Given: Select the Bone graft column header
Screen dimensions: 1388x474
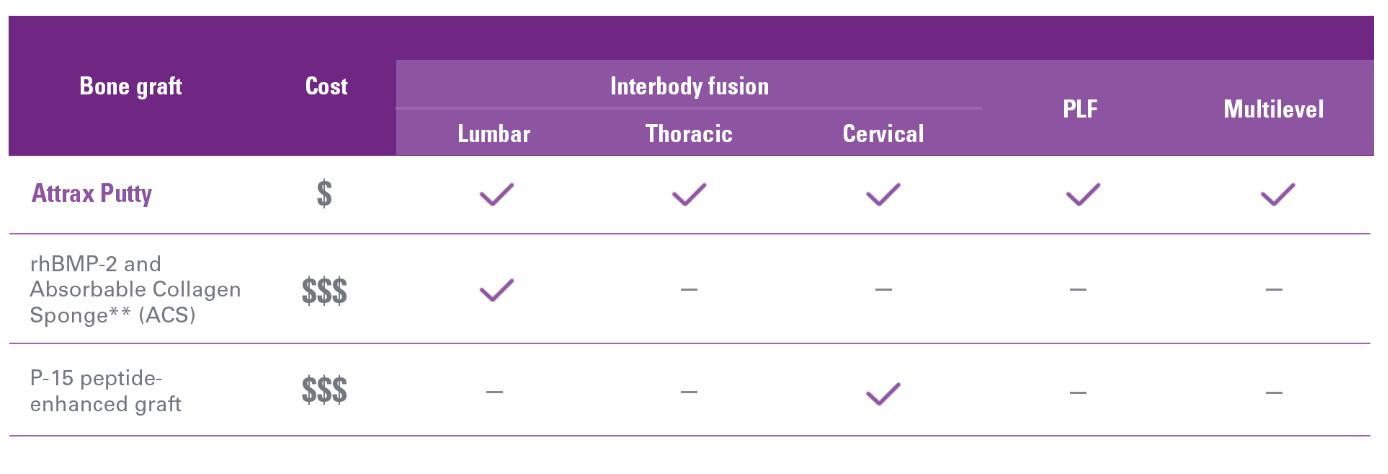Looking at the screenshot, I should [131, 86].
